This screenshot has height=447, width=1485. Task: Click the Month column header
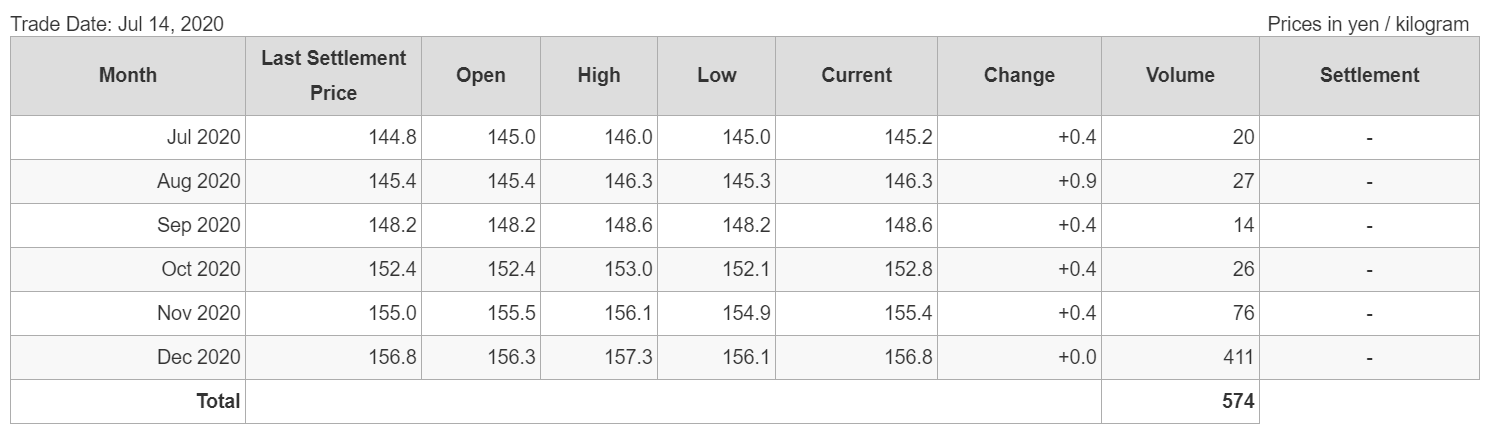click(128, 75)
